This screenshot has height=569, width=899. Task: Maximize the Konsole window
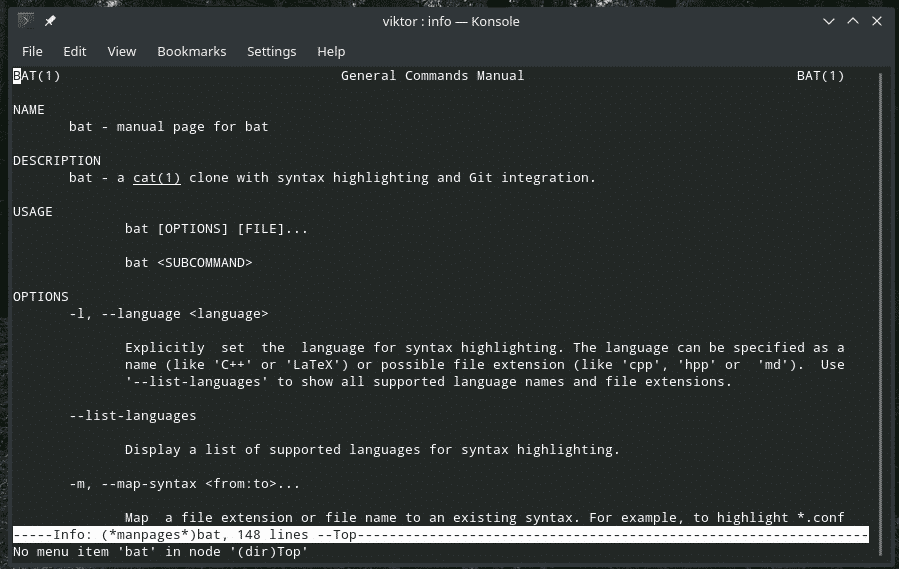coord(853,21)
